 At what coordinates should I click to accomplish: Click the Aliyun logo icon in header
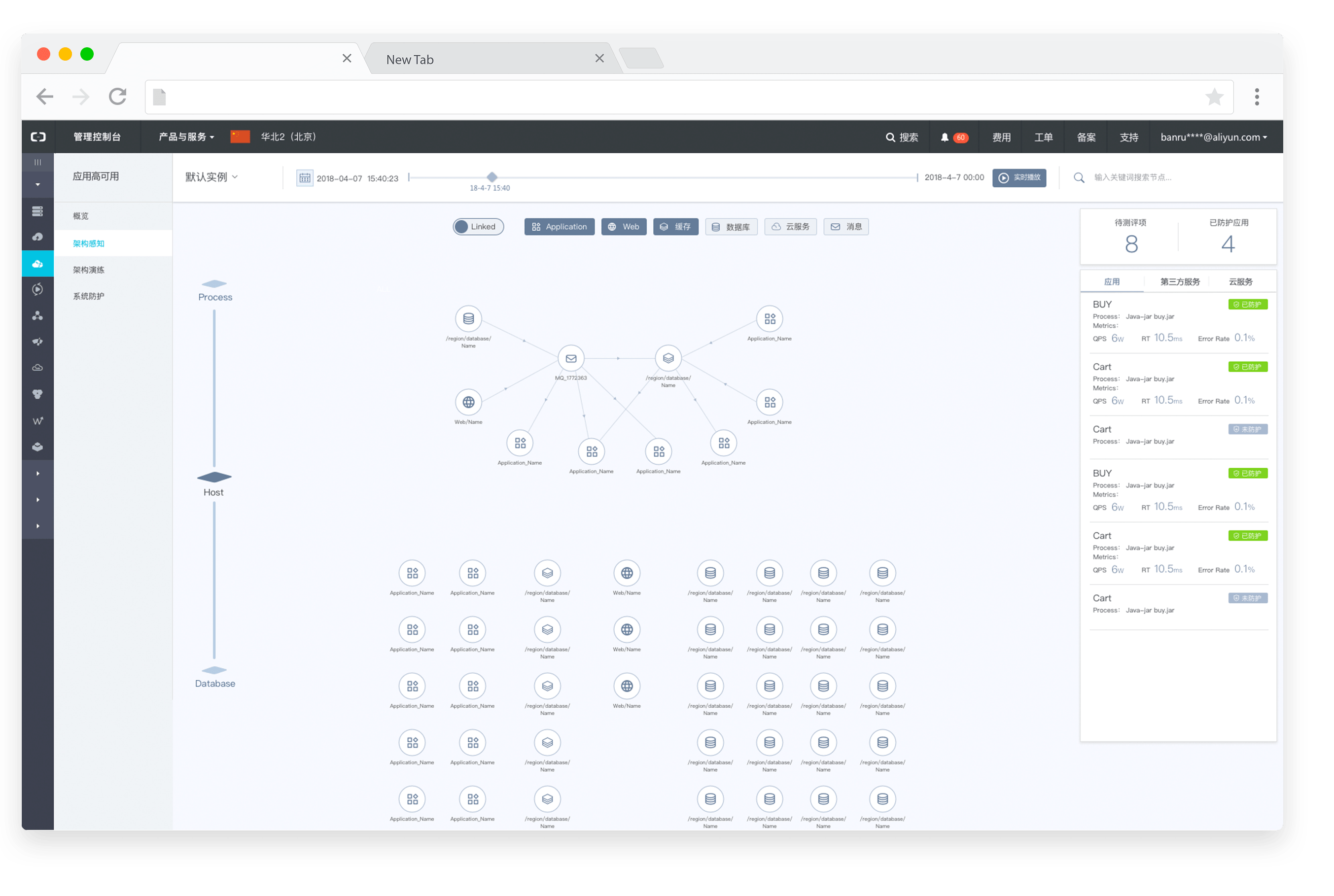(x=38, y=137)
